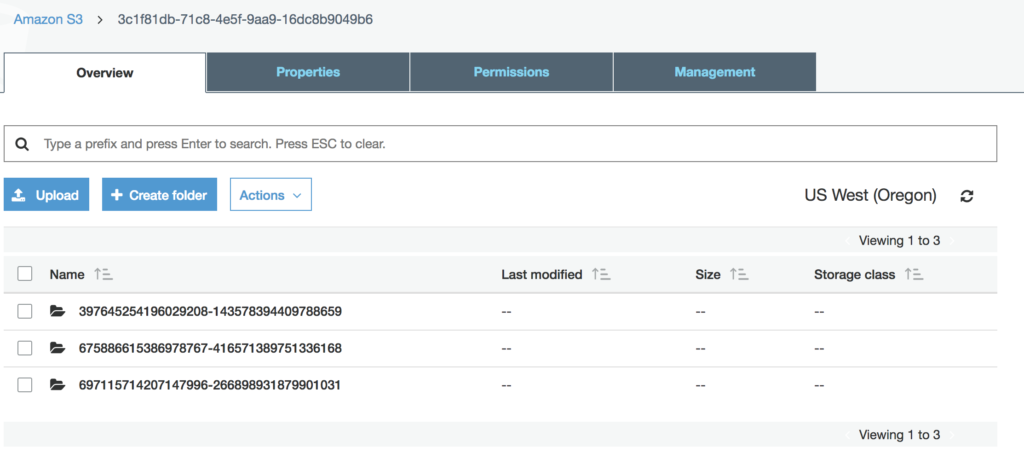The width and height of the screenshot is (1024, 465).
Task: Navigate to Amazon S3 breadcrumb link
Action: [48, 19]
